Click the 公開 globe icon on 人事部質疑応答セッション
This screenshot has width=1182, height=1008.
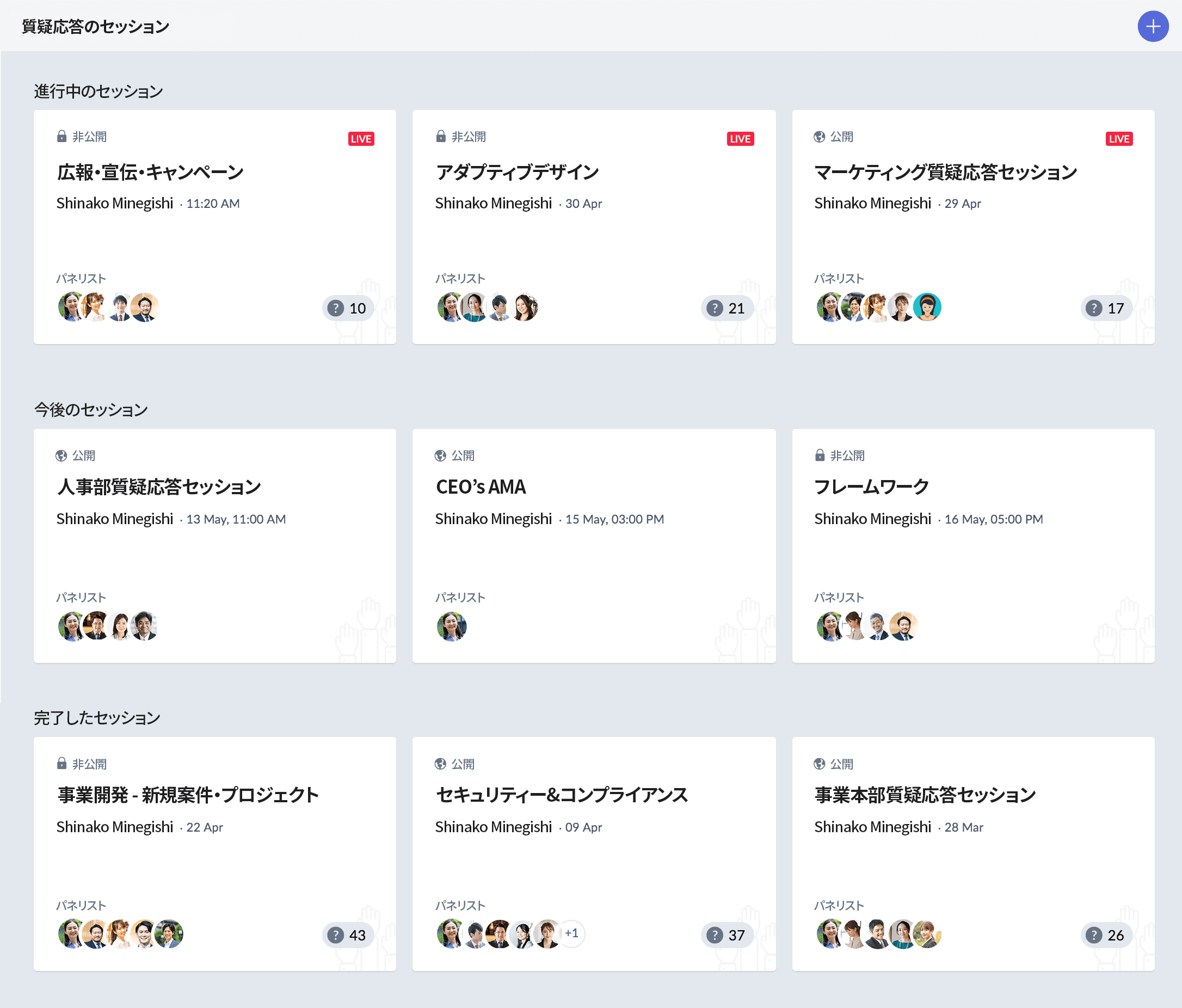(60, 454)
